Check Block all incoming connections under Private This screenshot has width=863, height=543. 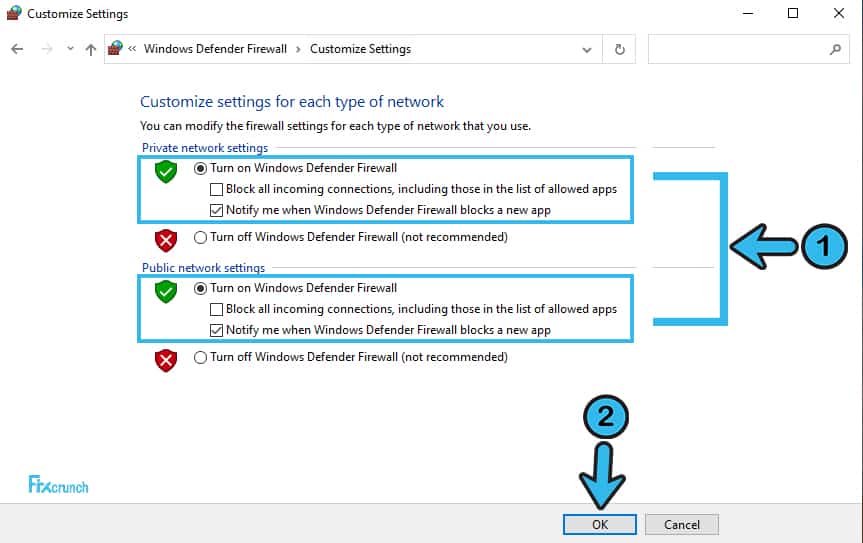pyautogui.click(x=216, y=189)
